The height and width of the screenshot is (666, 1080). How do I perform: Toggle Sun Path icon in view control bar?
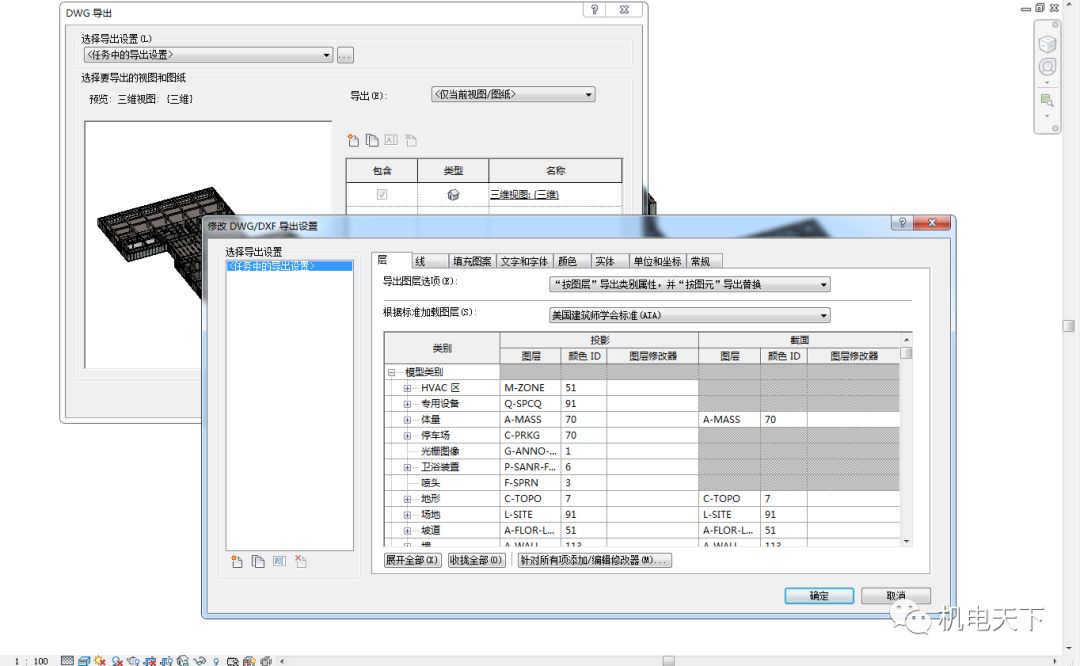[101, 660]
